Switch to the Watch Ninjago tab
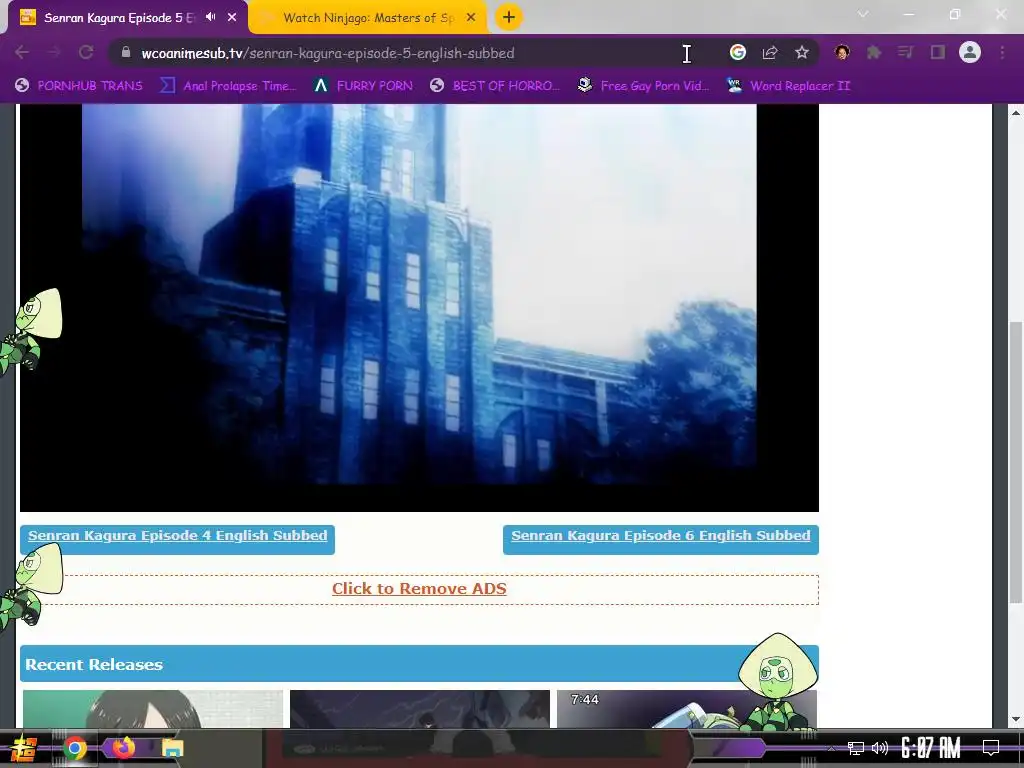The width and height of the screenshot is (1024, 768). (368, 18)
